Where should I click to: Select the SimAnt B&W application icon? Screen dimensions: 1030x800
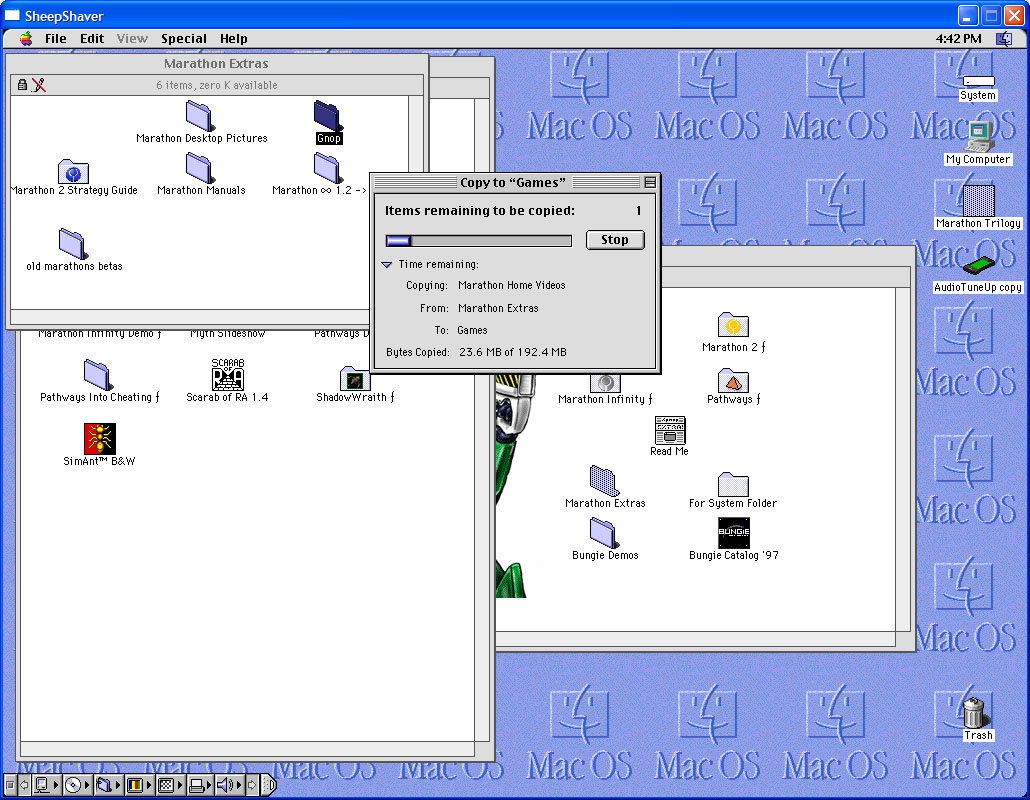(x=100, y=438)
